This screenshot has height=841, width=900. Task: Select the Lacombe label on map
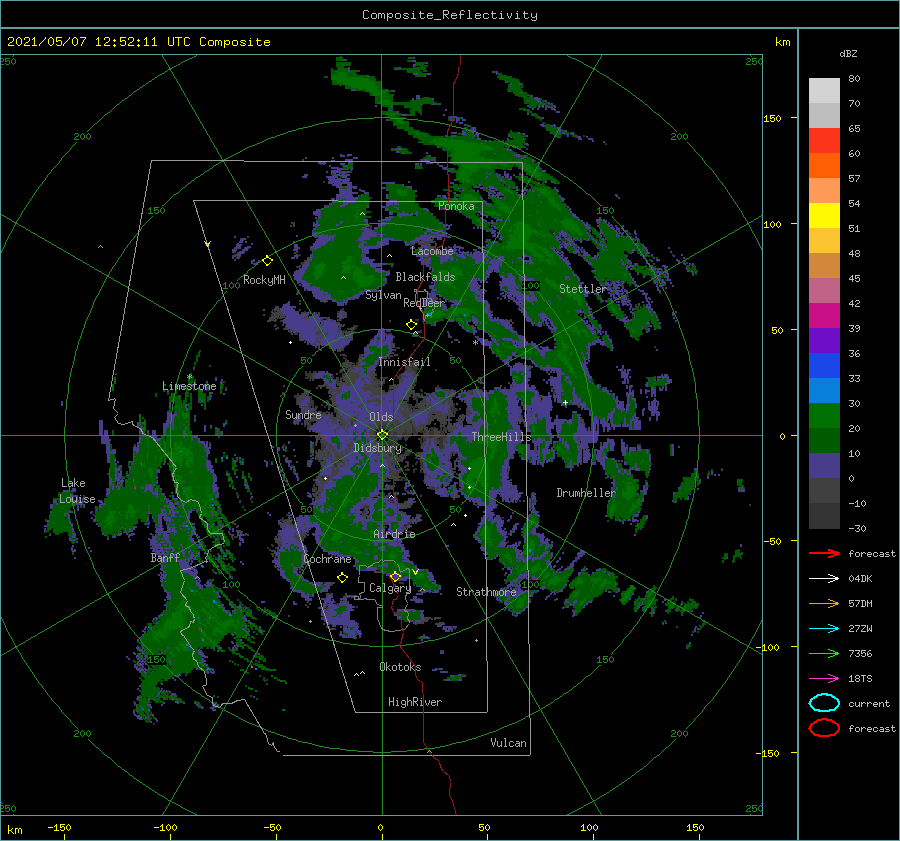(x=432, y=251)
